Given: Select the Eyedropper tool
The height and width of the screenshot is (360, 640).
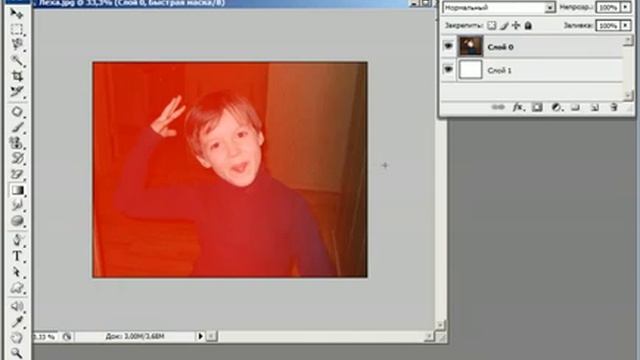Looking at the screenshot, I should coord(17,322).
